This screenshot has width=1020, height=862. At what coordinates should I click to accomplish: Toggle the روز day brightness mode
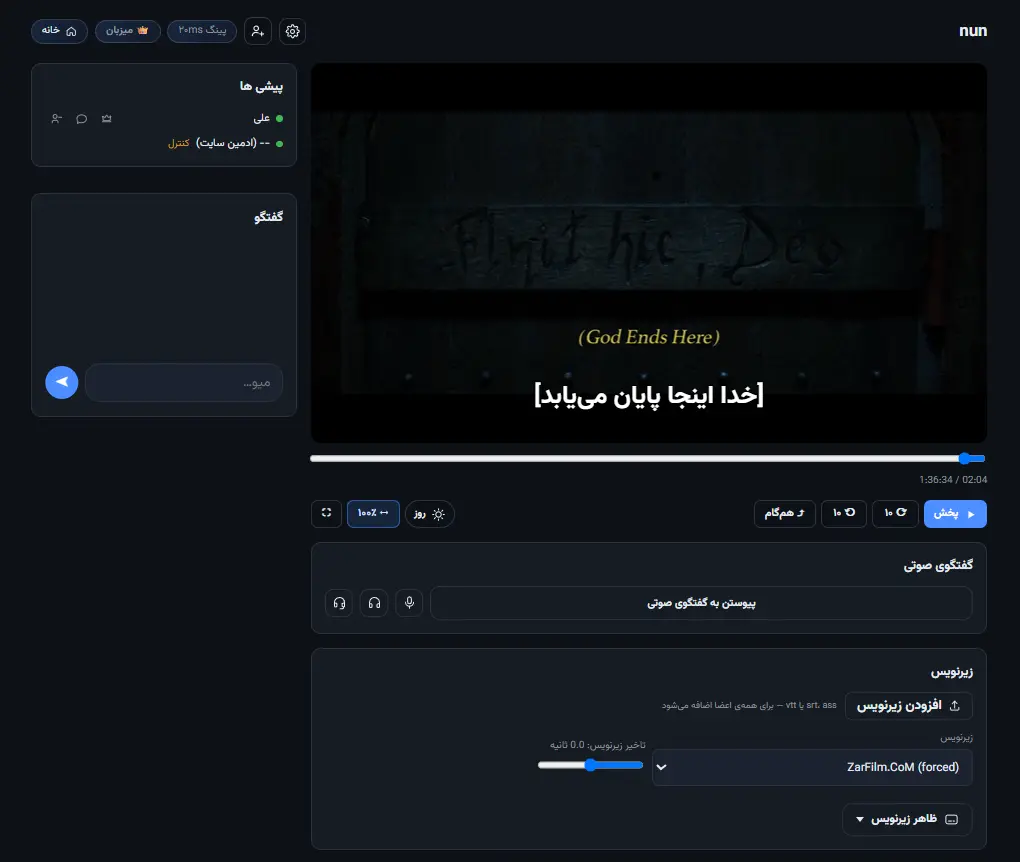coord(429,514)
